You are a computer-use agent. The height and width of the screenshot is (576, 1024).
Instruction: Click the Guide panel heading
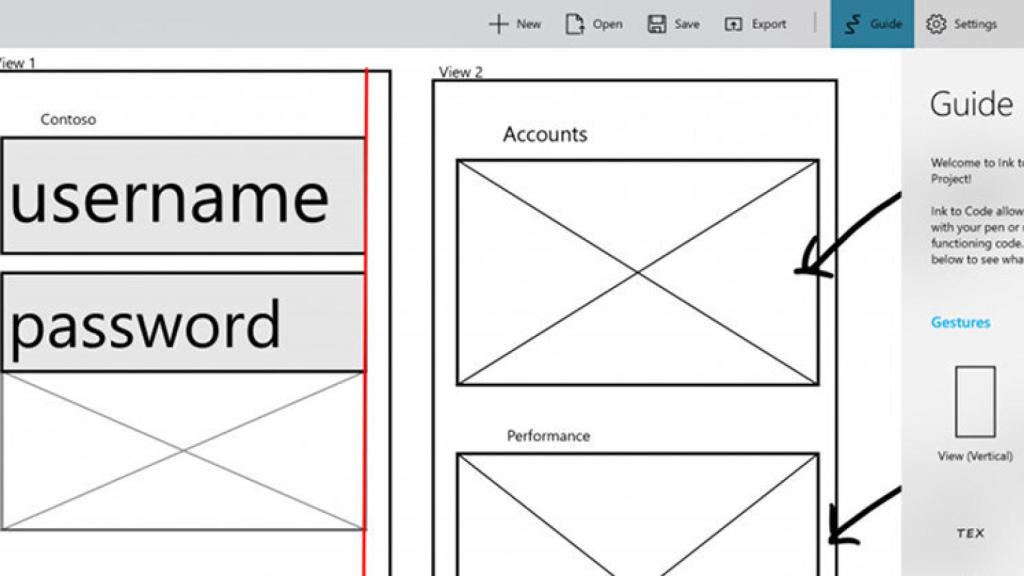click(970, 104)
